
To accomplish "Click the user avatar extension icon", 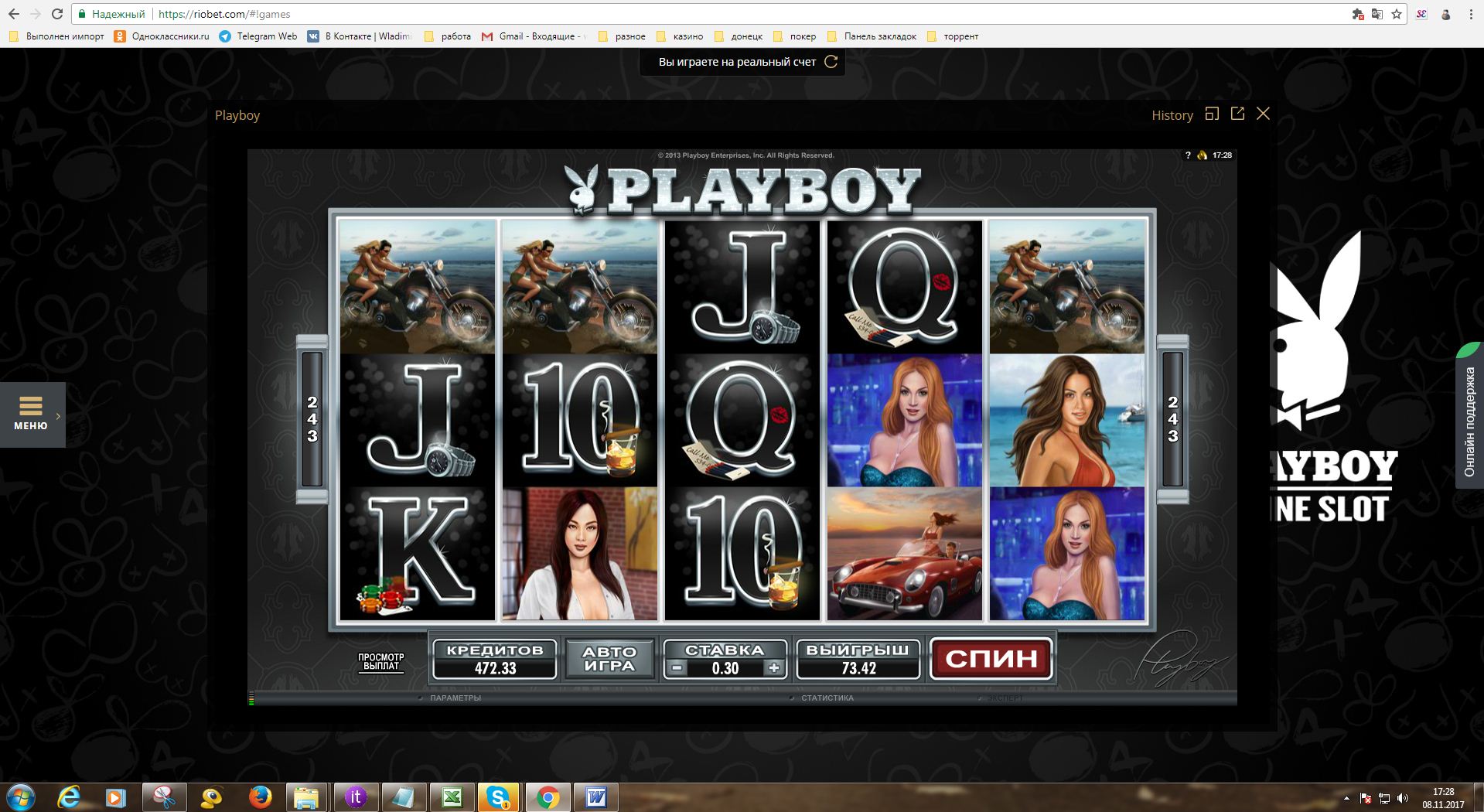I will coord(1445,14).
